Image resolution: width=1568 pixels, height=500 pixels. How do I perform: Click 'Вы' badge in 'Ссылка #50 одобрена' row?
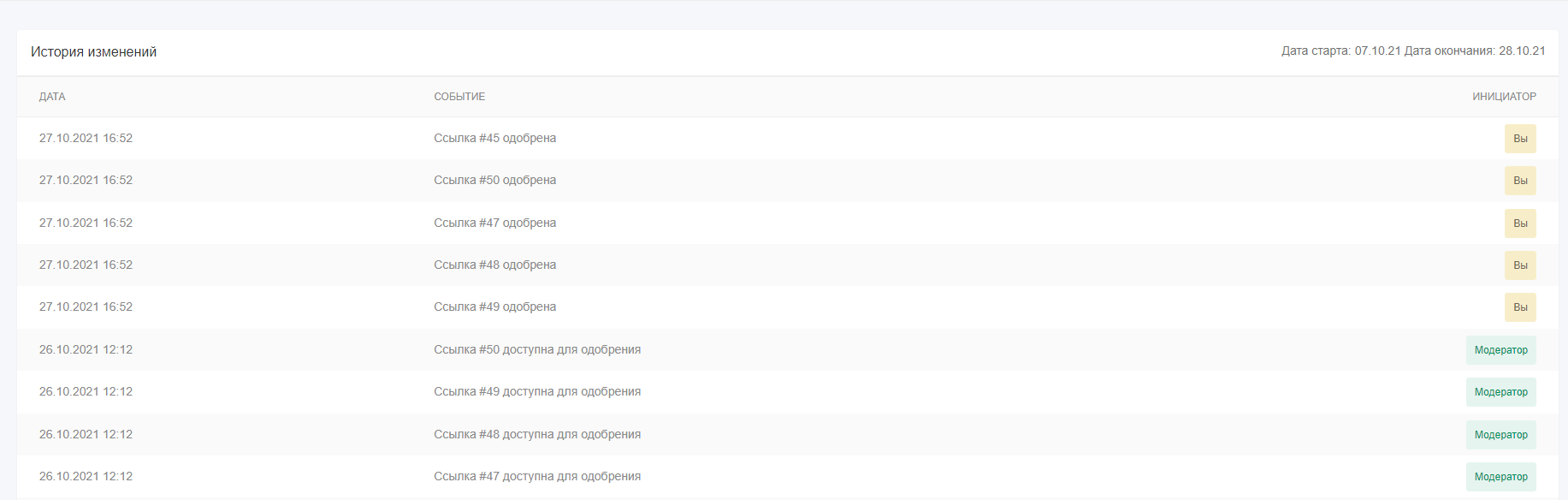tap(1519, 181)
